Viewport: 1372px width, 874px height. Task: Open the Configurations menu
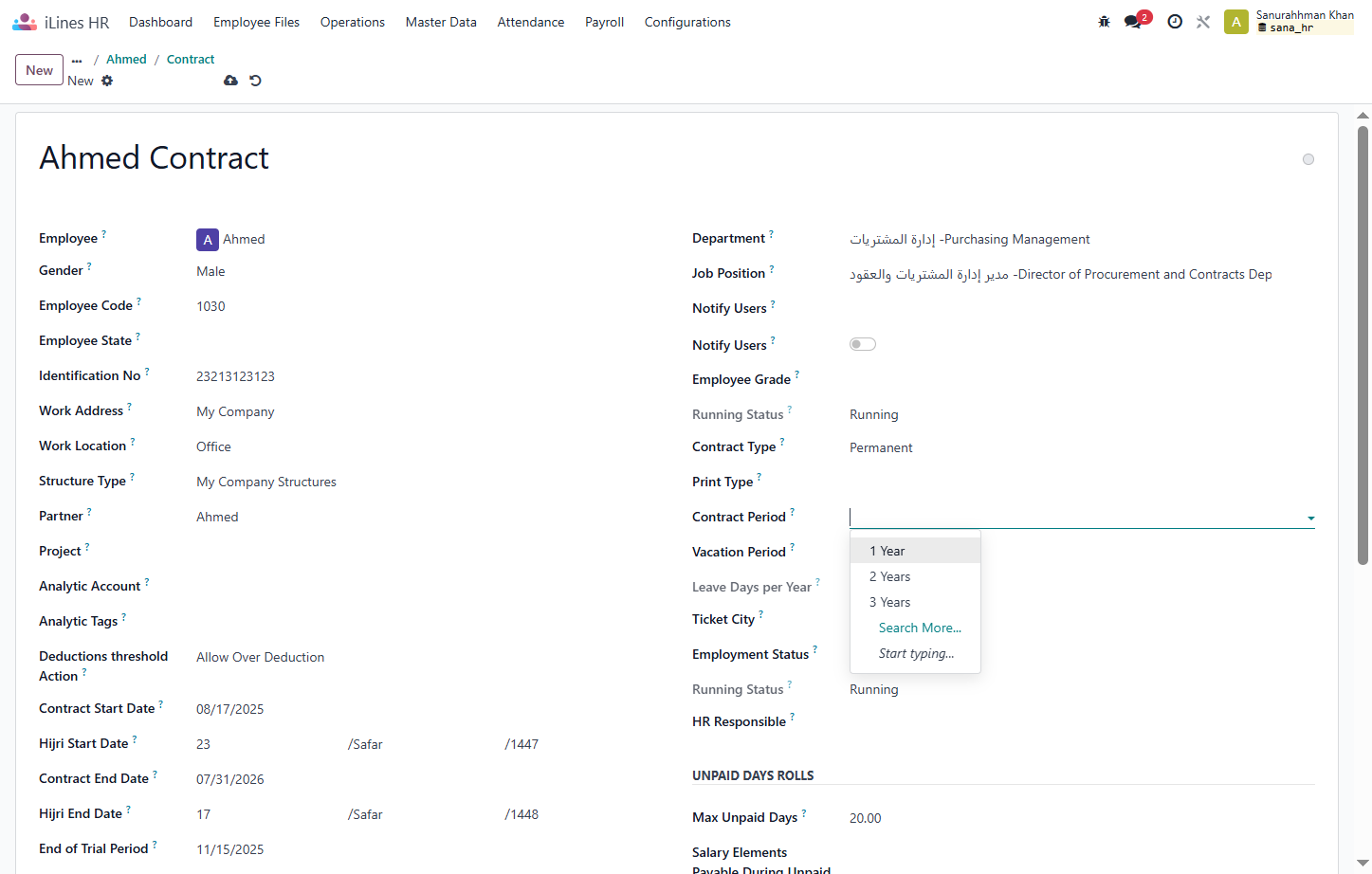687,22
